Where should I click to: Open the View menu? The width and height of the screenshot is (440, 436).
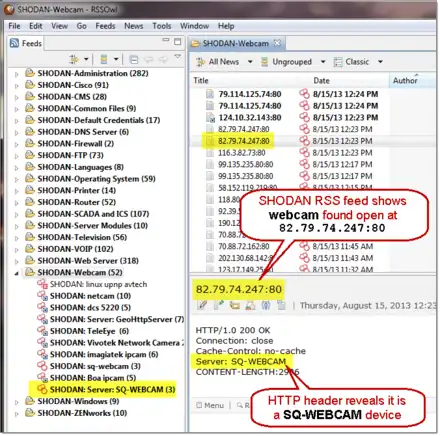pyautogui.click(x=59, y=26)
